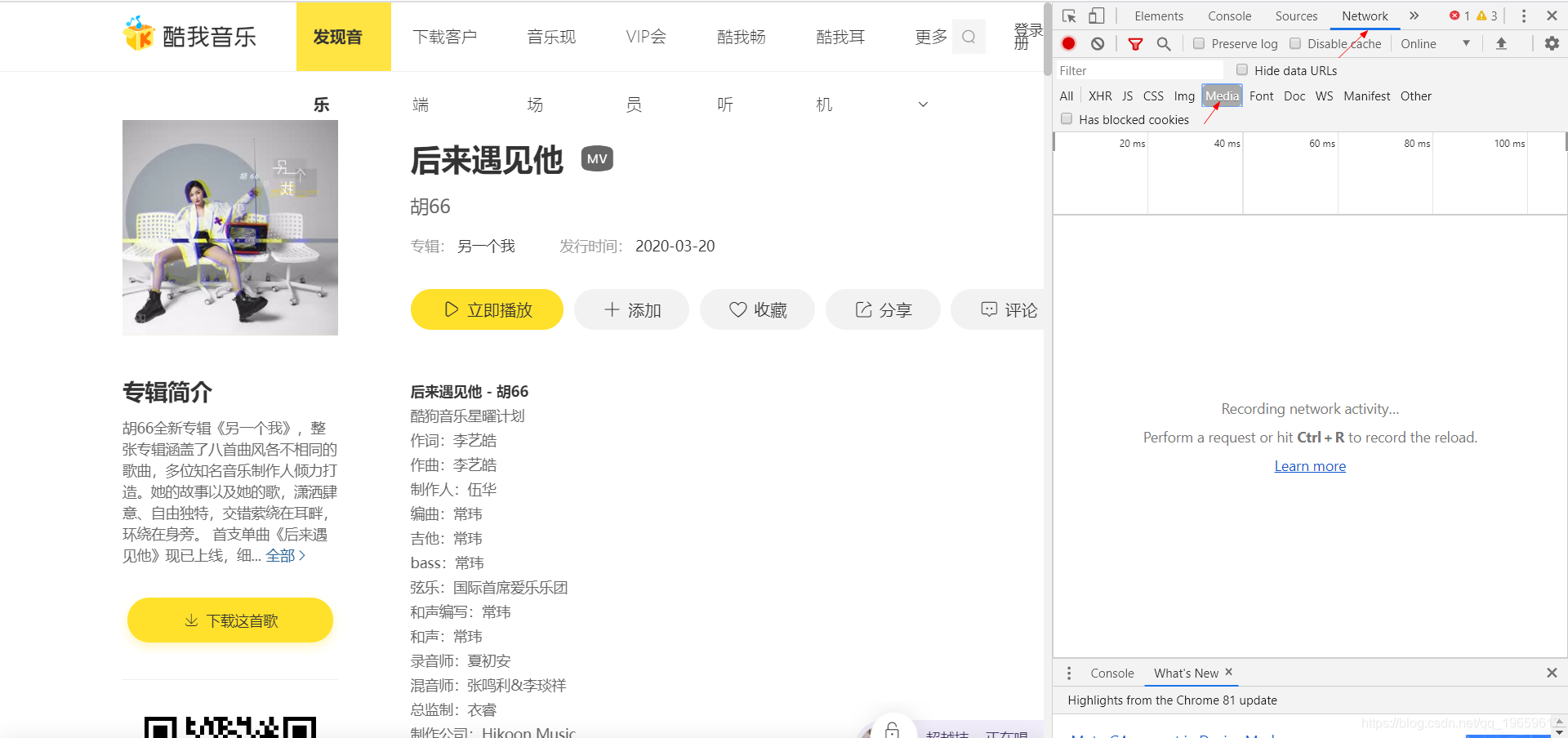Open the album 另一个我 link
Image resolution: width=1568 pixels, height=738 pixels.
[x=486, y=246]
